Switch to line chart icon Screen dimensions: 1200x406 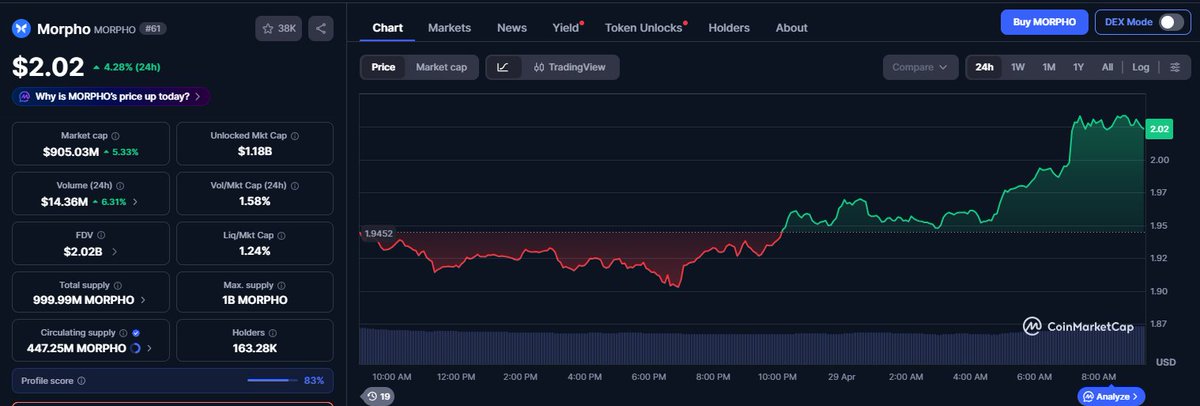(x=503, y=67)
